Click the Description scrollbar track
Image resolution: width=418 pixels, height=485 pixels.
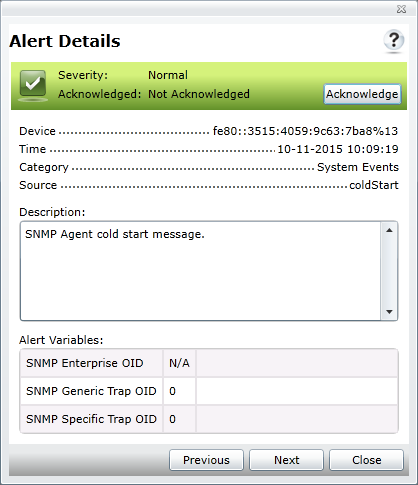point(389,271)
